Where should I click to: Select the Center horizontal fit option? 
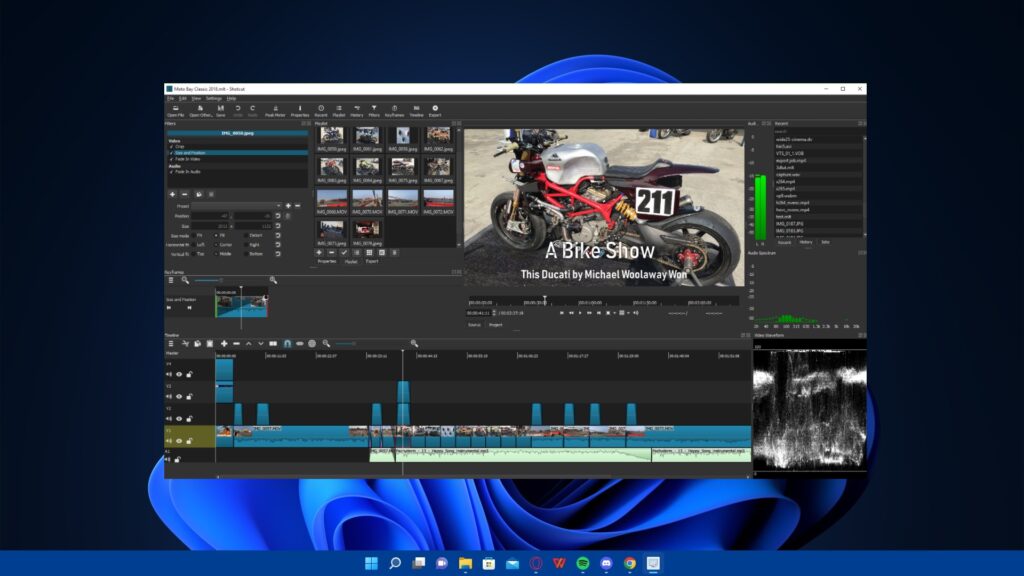(216, 245)
